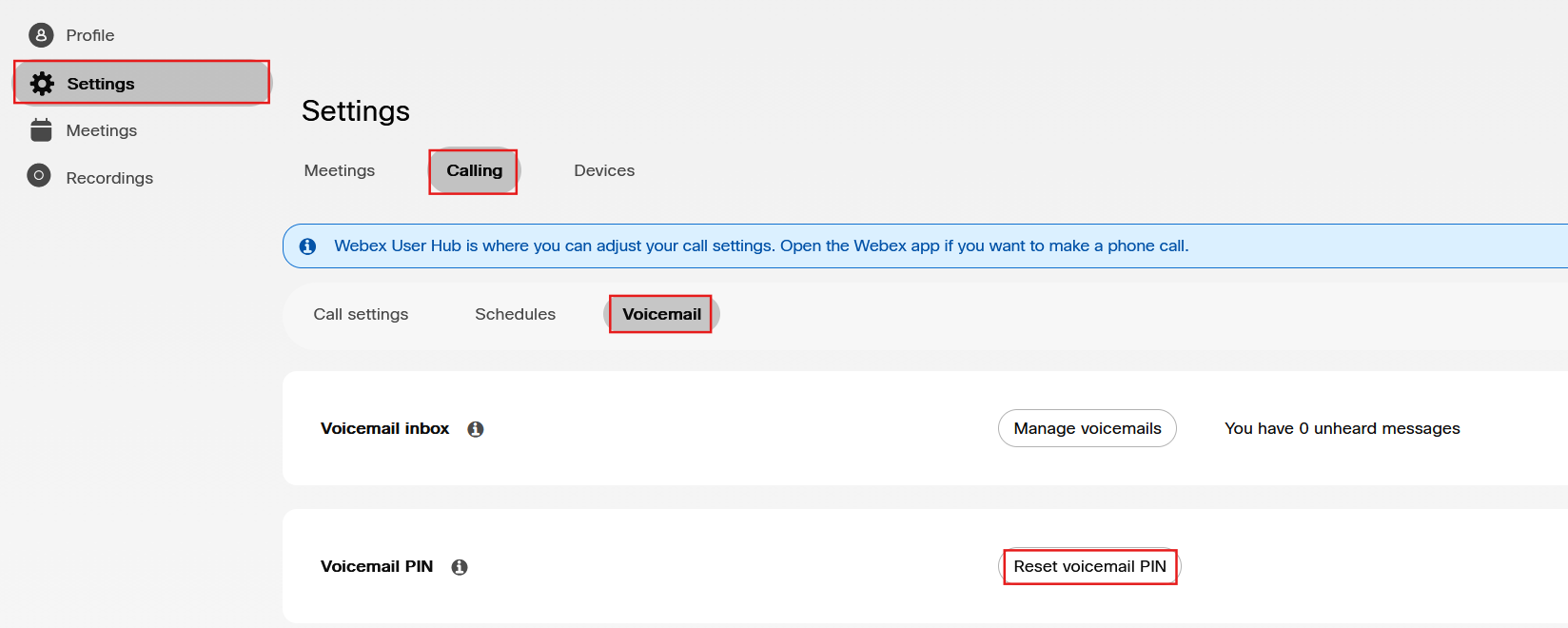Screen dimensions: 1568x628
Task: Show info tooltip beside Voicemail PIN
Action: tap(460, 567)
